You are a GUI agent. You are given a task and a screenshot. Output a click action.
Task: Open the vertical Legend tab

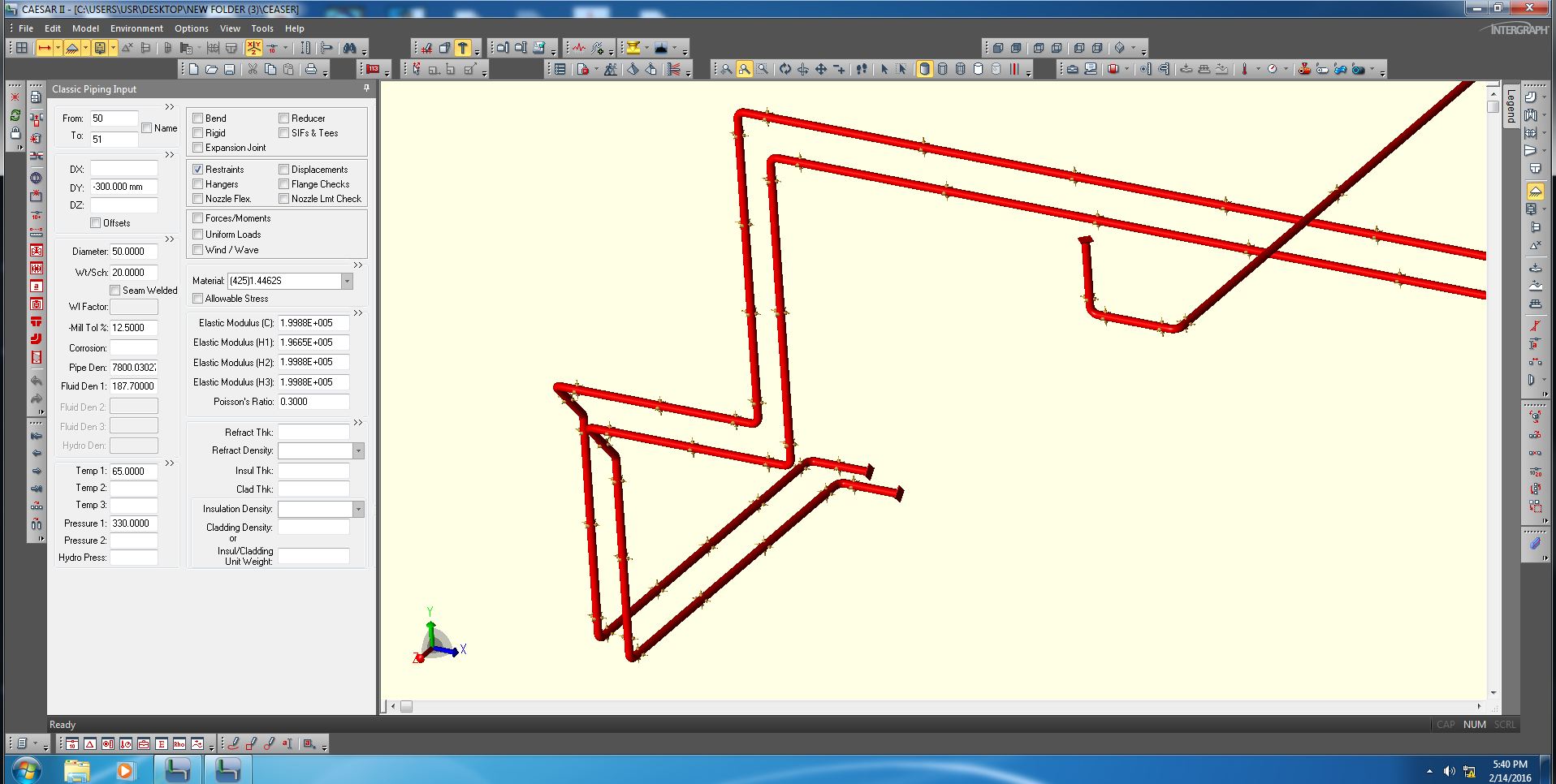1511,106
